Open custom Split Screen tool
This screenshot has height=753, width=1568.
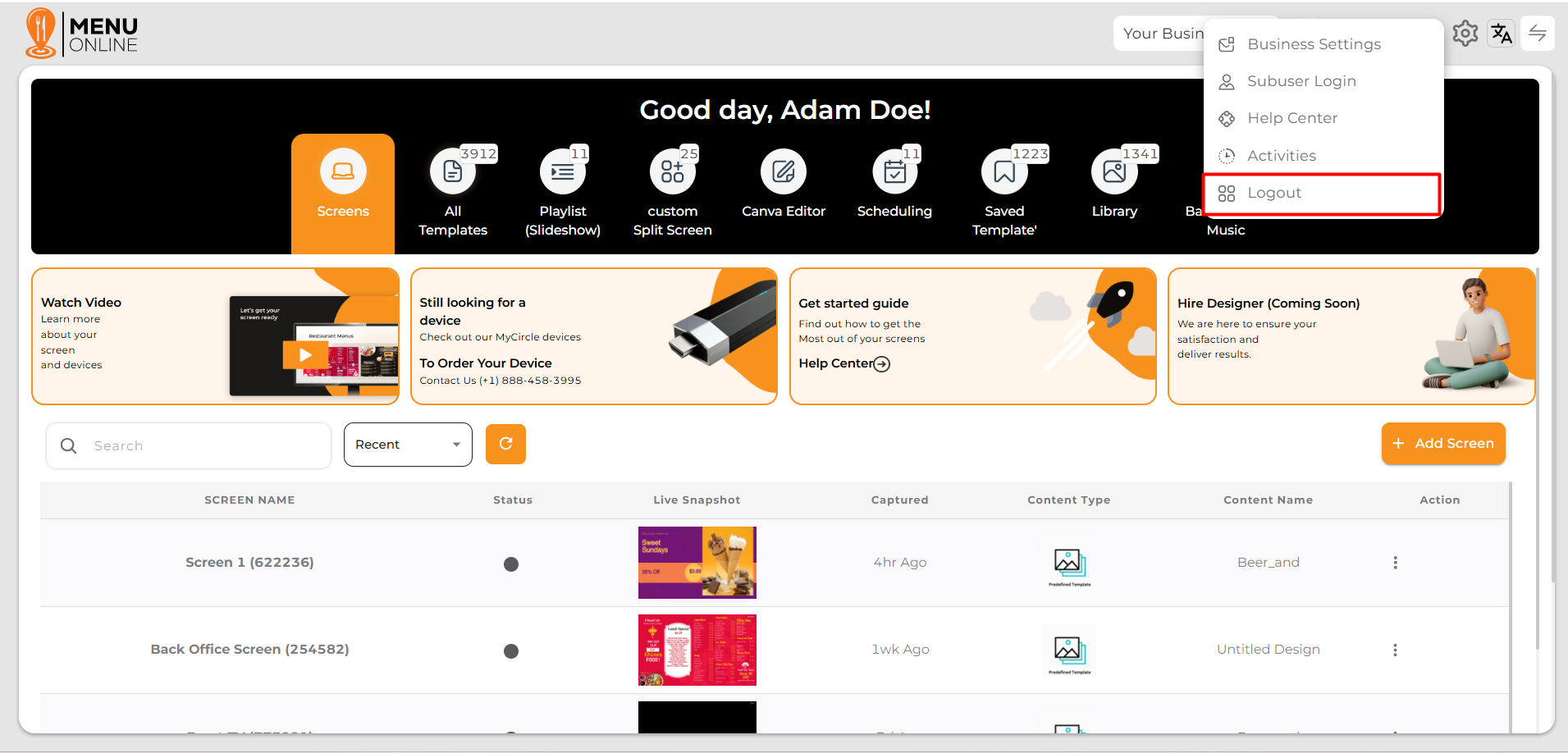[x=672, y=172]
